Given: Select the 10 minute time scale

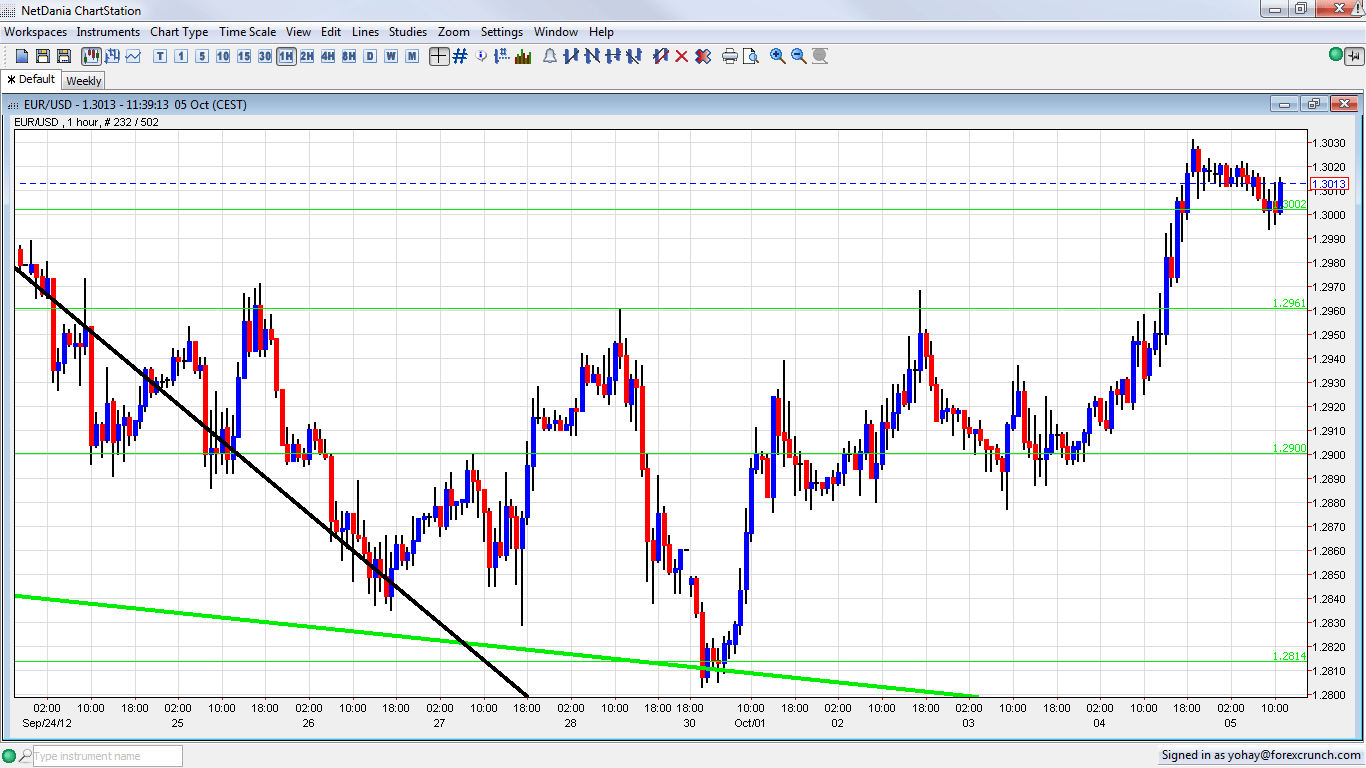Looking at the screenshot, I should (x=223, y=56).
